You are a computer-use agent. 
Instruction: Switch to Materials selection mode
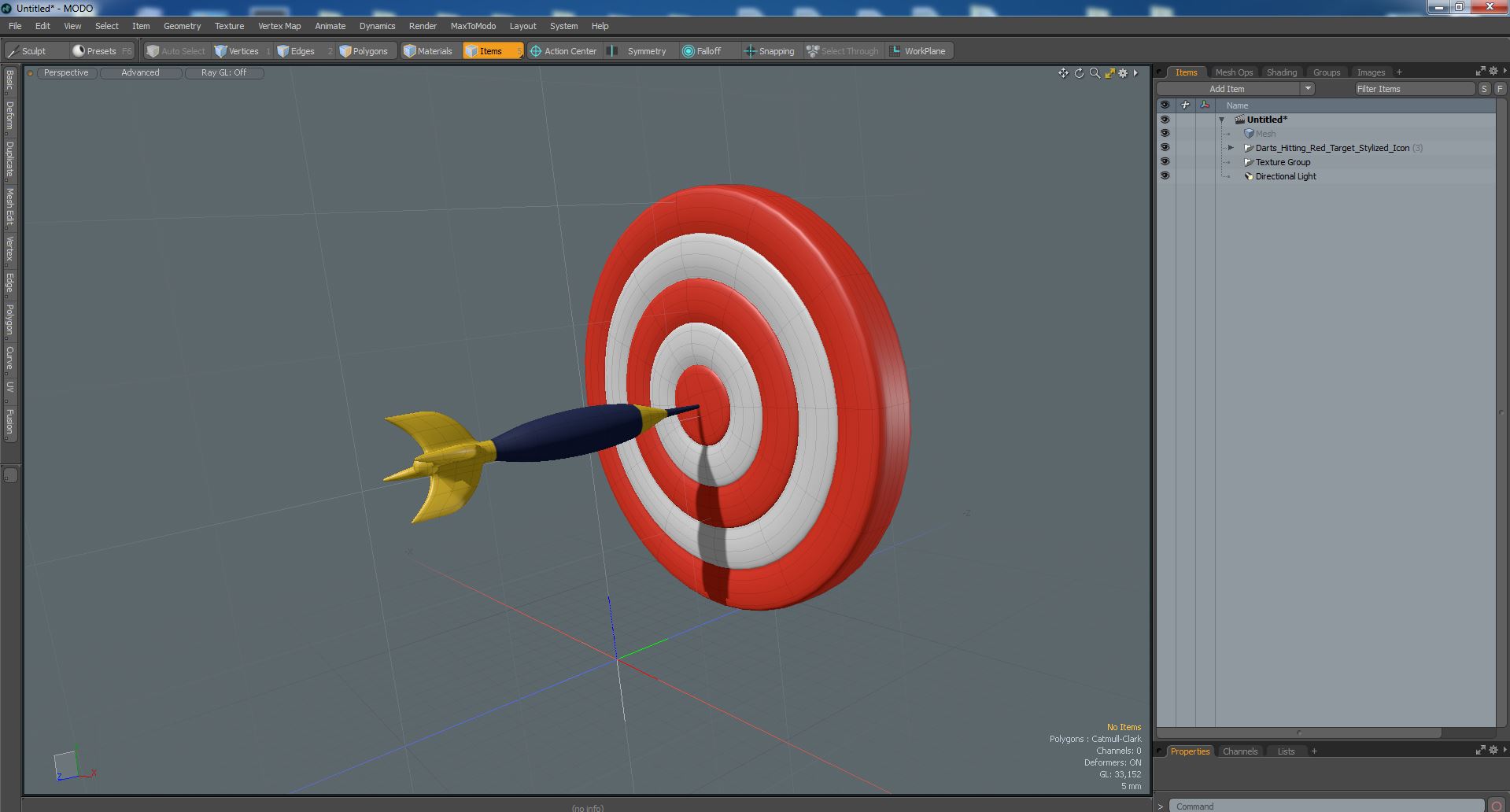pos(430,51)
